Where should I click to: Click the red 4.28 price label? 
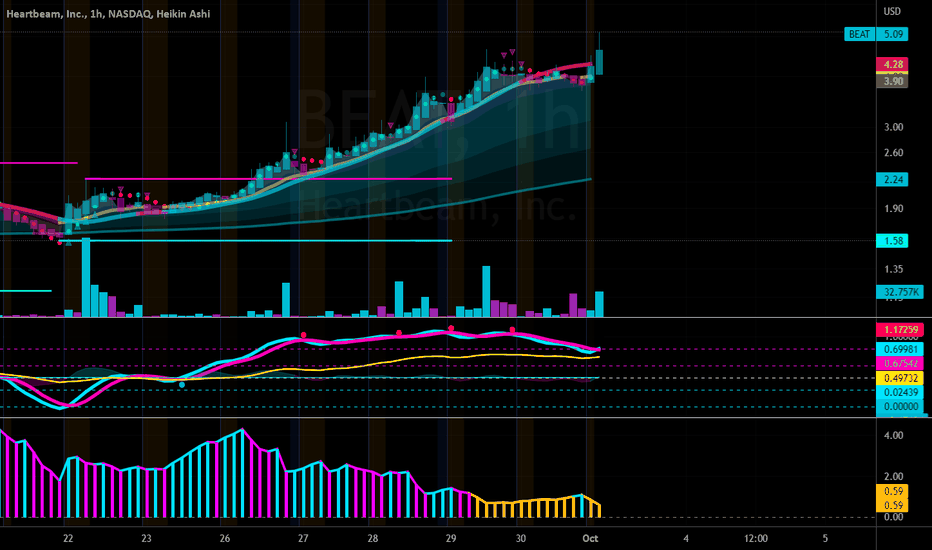click(892, 64)
